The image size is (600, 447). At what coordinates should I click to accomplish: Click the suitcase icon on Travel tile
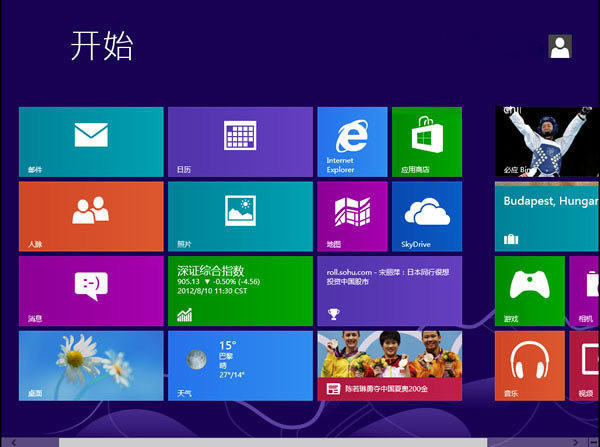511,239
